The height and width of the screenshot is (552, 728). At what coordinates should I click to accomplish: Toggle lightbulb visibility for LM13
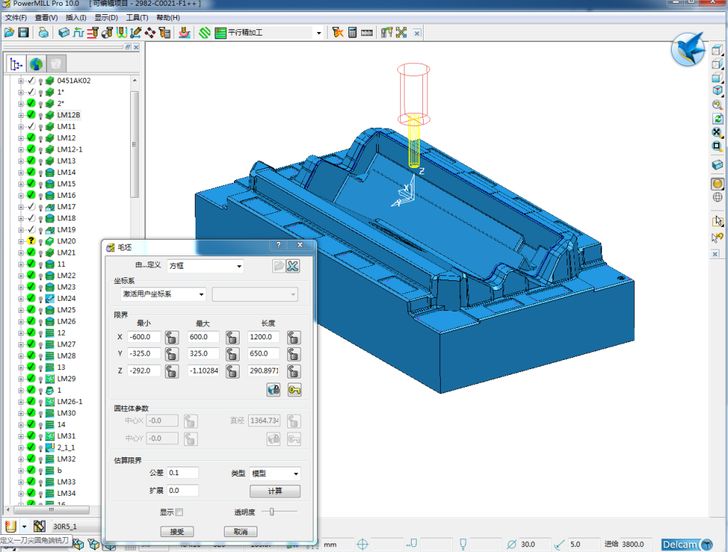coord(41,162)
